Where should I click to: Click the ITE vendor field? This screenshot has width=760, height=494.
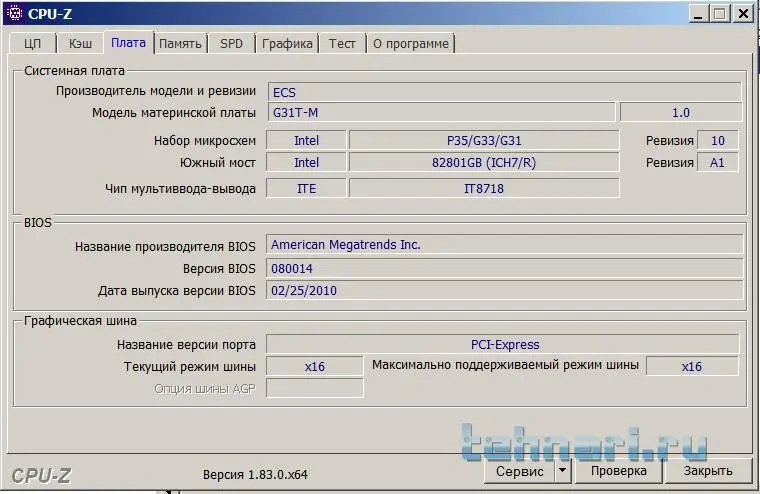coord(306,188)
